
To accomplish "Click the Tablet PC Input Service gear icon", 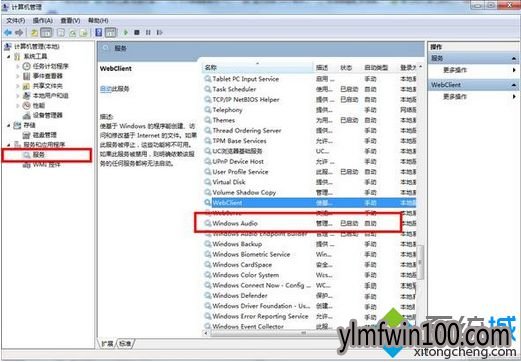I will point(208,79).
